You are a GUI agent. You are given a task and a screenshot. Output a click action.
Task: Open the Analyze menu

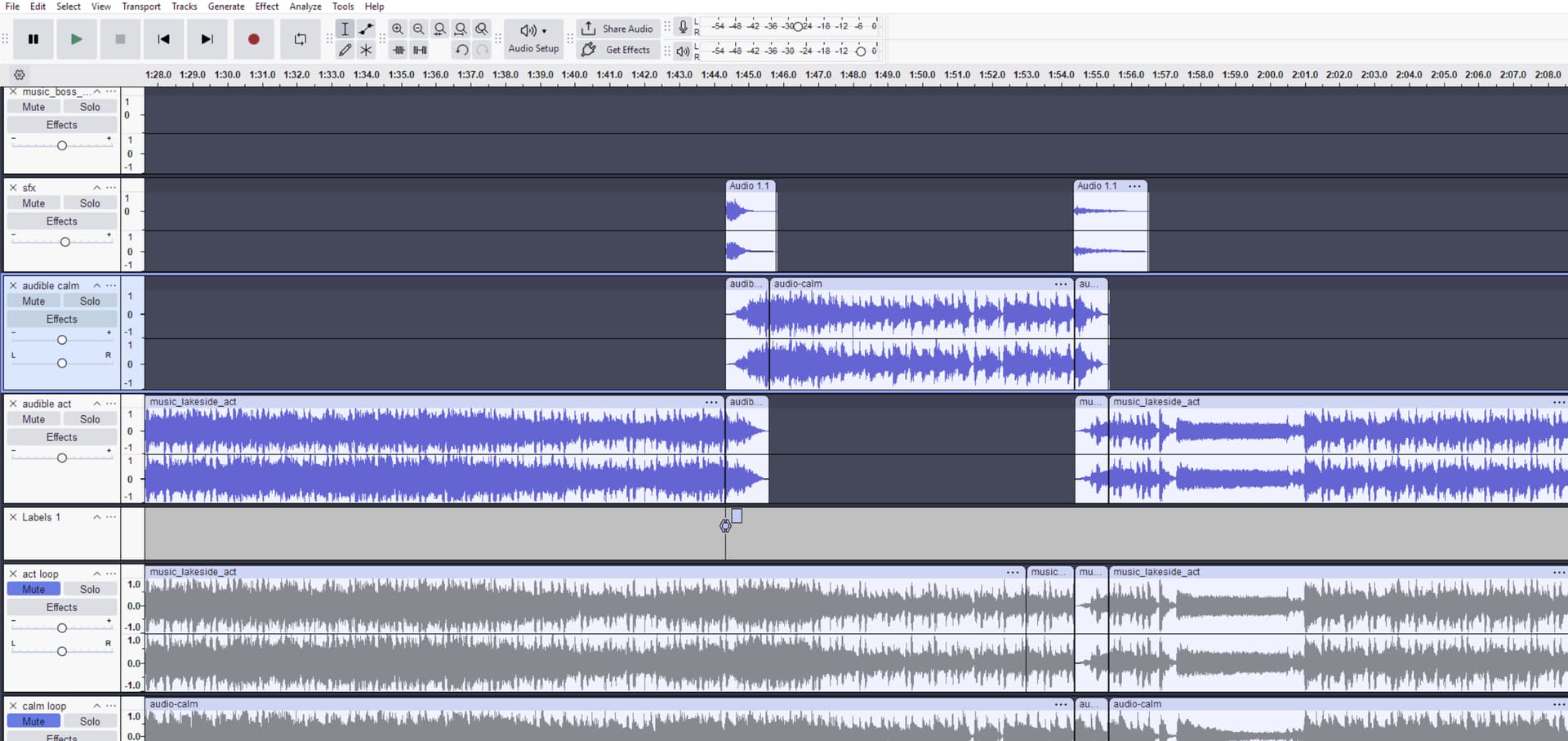click(x=305, y=7)
